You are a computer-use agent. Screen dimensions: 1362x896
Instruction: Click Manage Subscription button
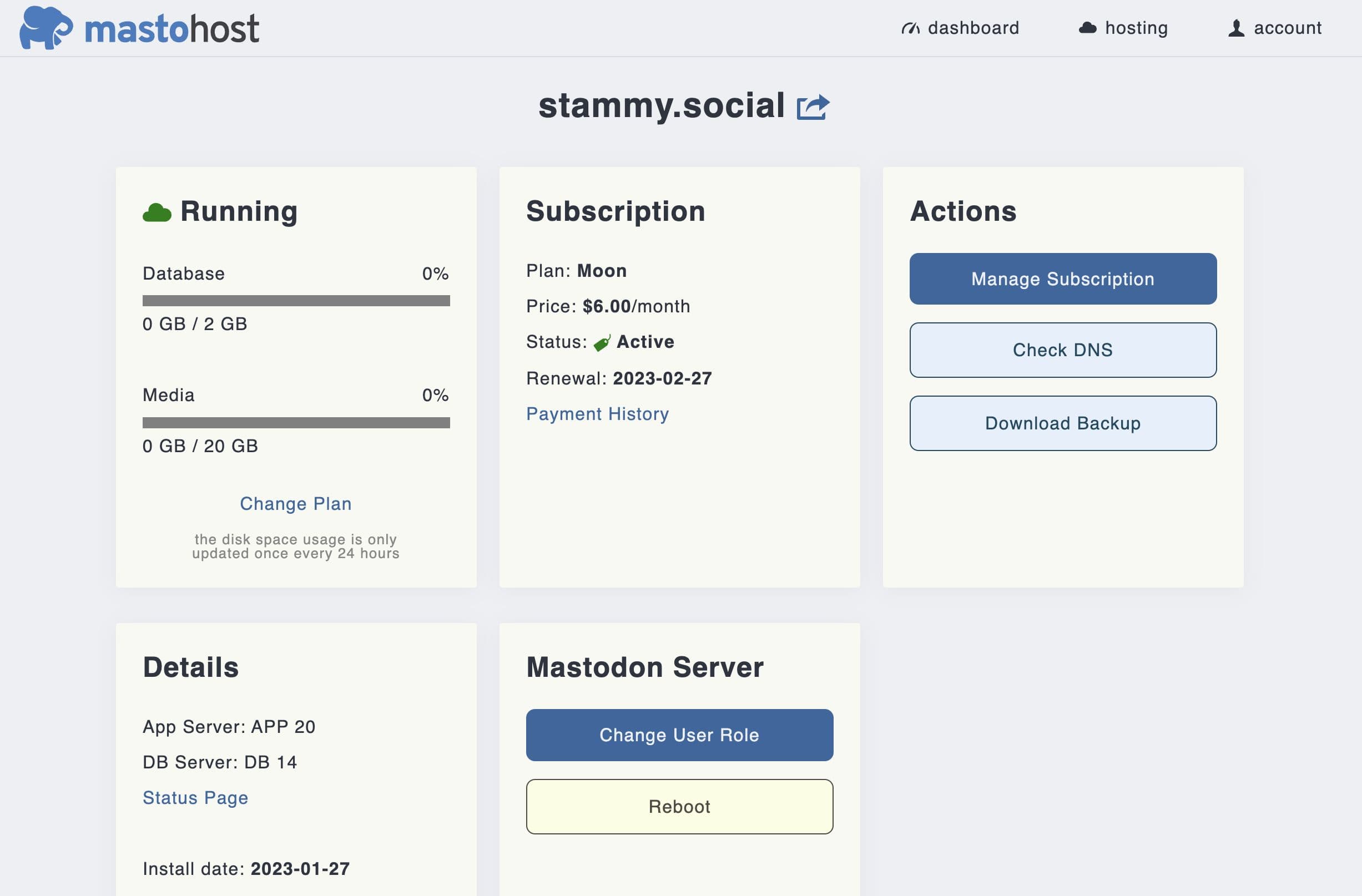click(x=1063, y=279)
